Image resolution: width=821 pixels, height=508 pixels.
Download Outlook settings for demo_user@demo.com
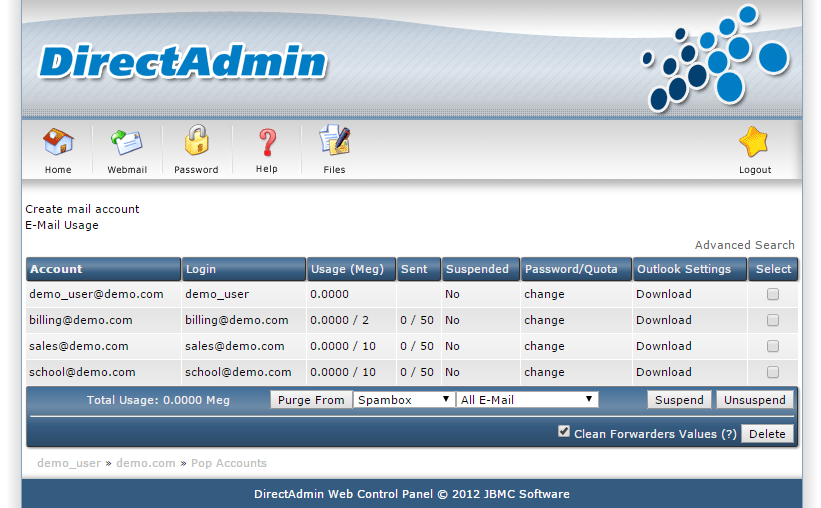tap(664, 294)
